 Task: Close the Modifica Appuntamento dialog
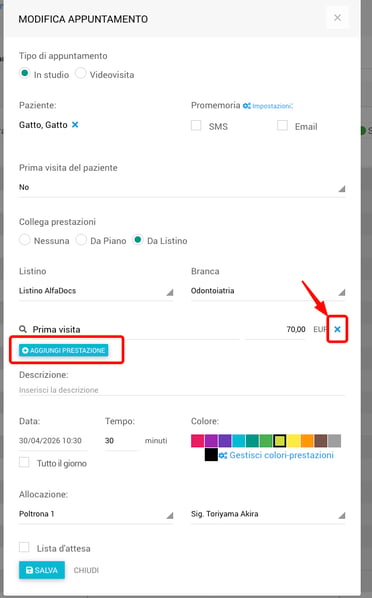[337, 18]
